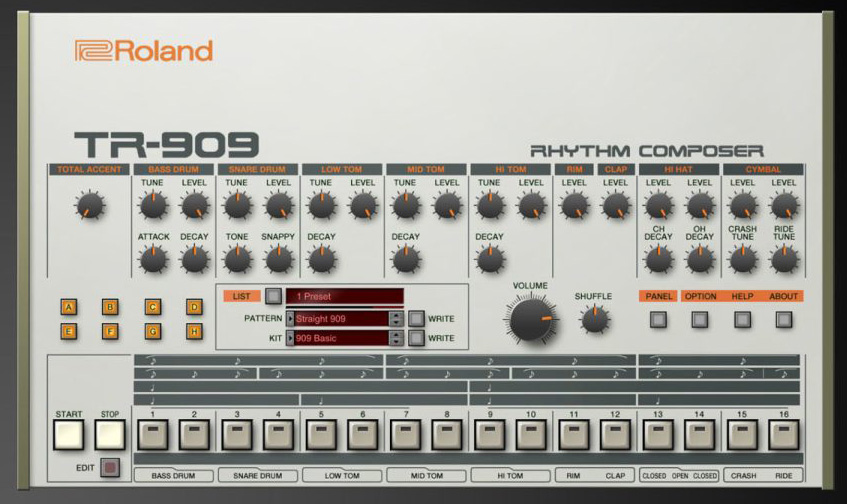This screenshot has height=504, width=847.
Task: Toggle step button 5
Action: pyautogui.click(x=321, y=435)
